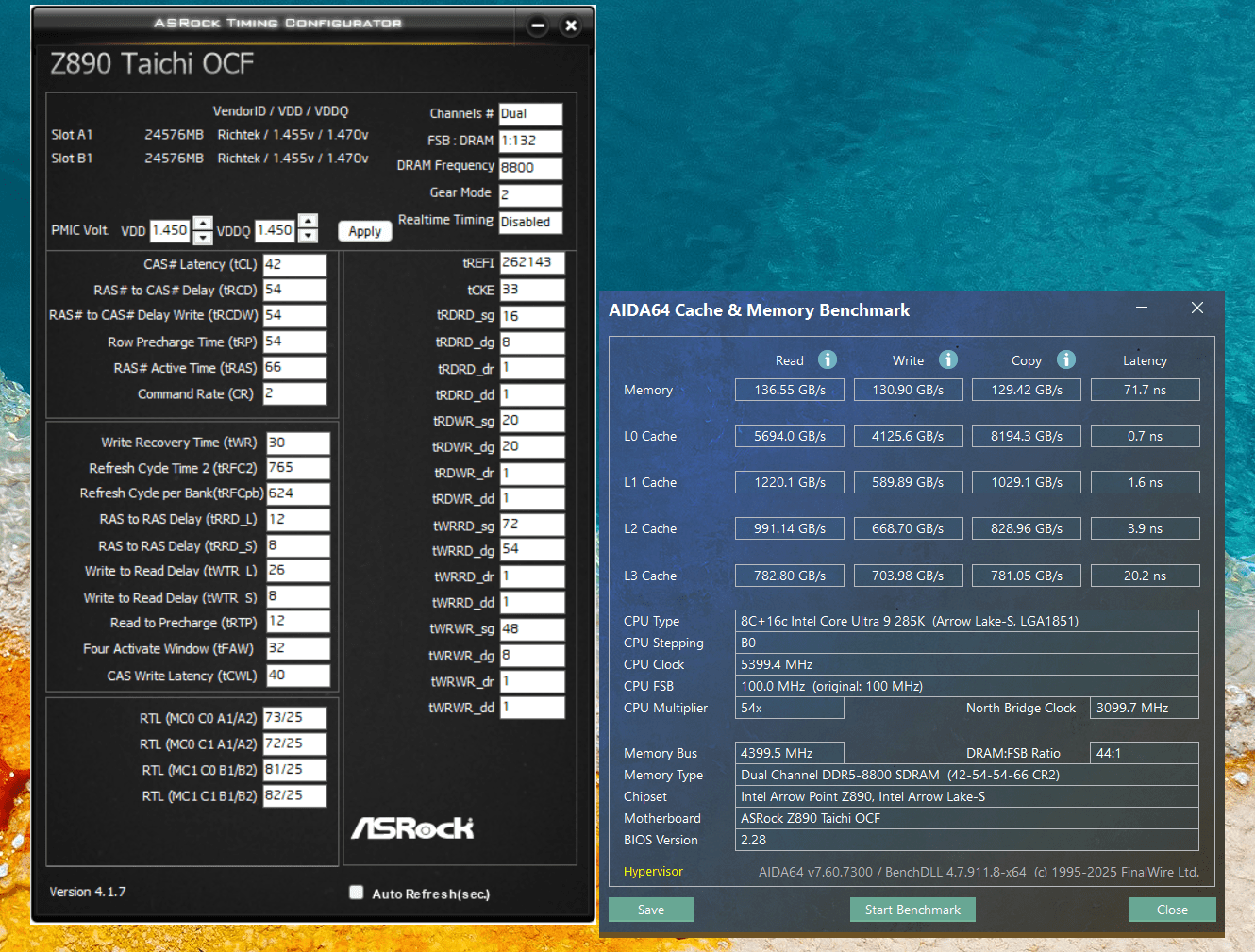This screenshot has width=1255, height=952.
Task: Select the PMIC VDDQ voltage field
Action: 276,230
